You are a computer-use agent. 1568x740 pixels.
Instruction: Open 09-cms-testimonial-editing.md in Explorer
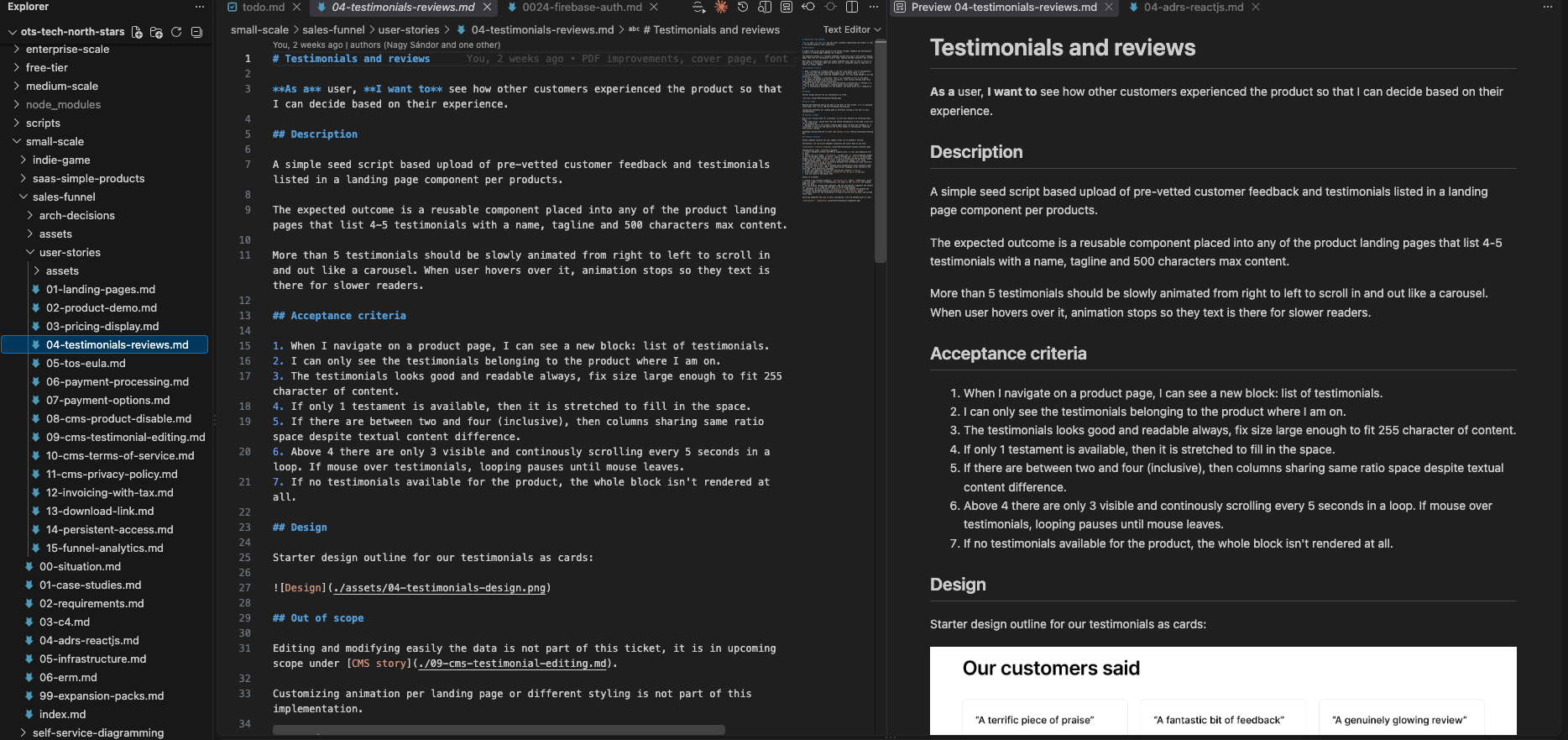pyautogui.click(x=125, y=437)
